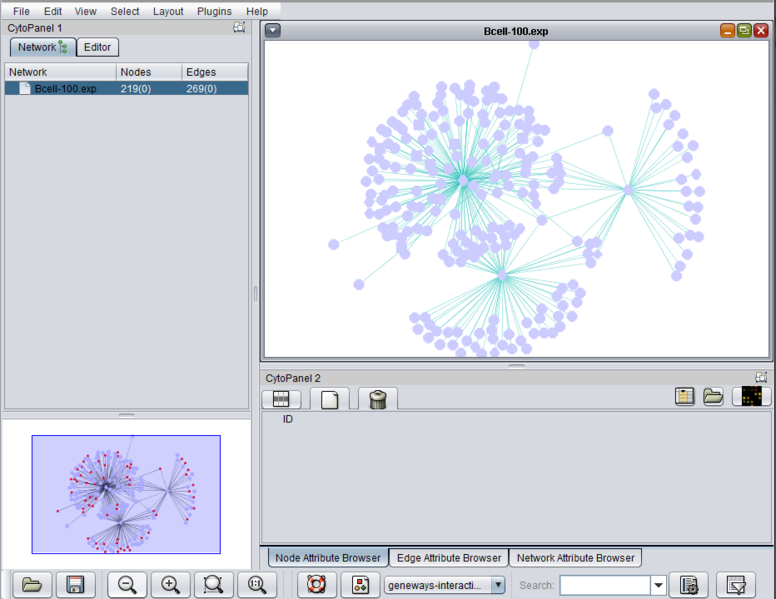The height and width of the screenshot is (599, 776).
Task: Click the Network column header
Action: (60, 72)
